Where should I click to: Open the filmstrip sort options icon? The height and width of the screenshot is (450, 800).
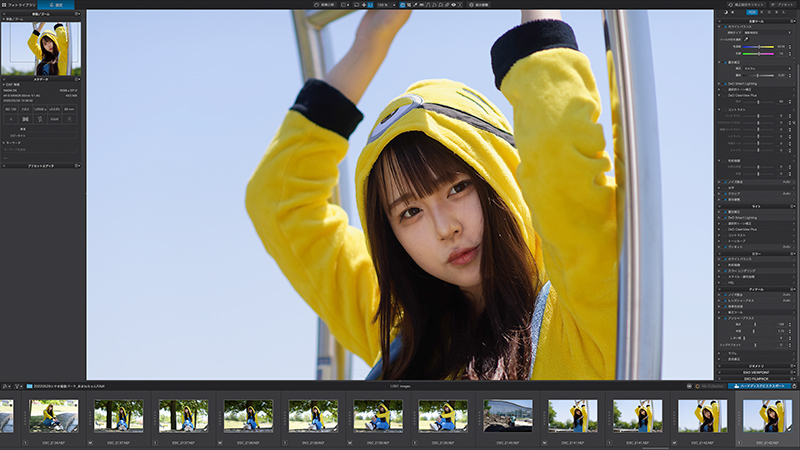point(6,386)
